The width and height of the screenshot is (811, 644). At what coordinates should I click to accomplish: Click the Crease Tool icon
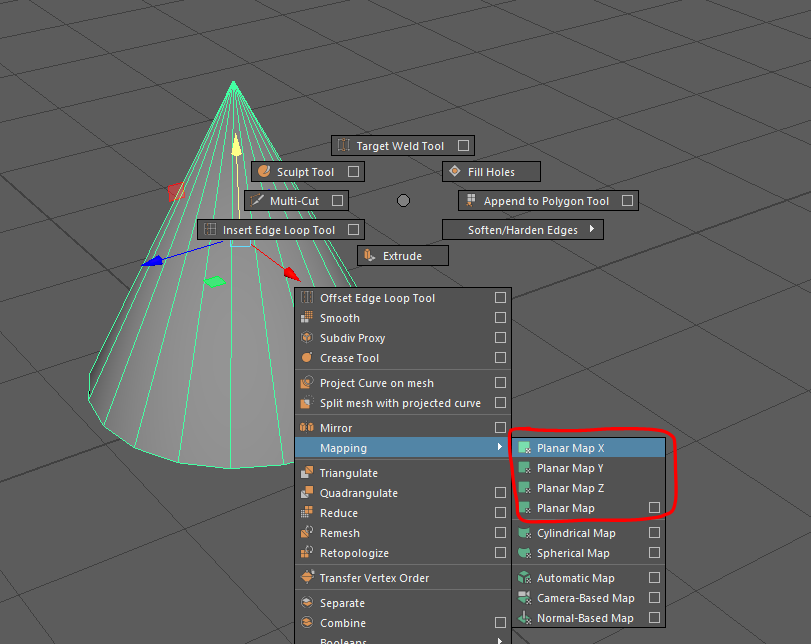[307, 357]
